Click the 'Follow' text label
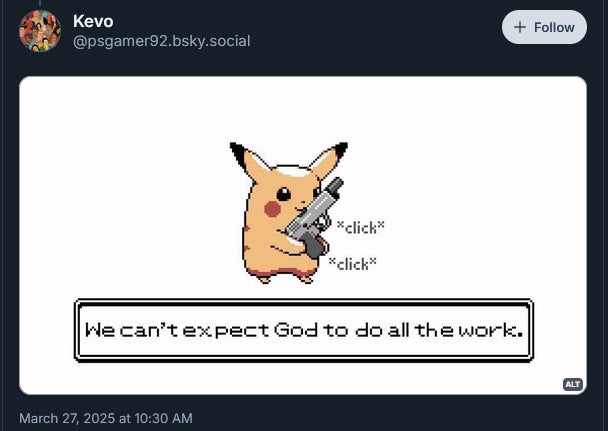608x431 pixels. pyautogui.click(x=554, y=28)
